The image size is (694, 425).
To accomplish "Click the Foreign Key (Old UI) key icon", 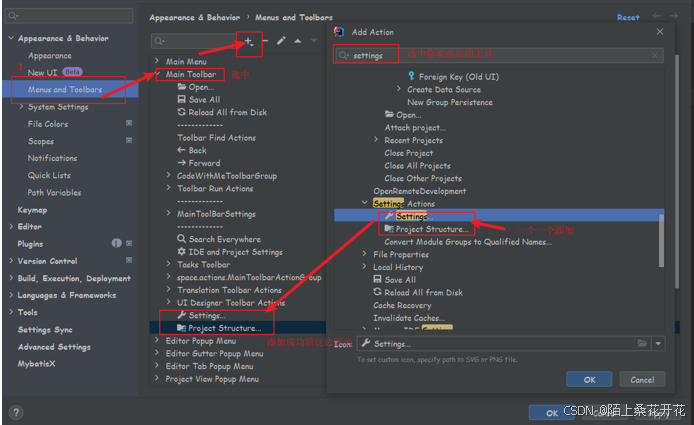I will pyautogui.click(x=412, y=76).
